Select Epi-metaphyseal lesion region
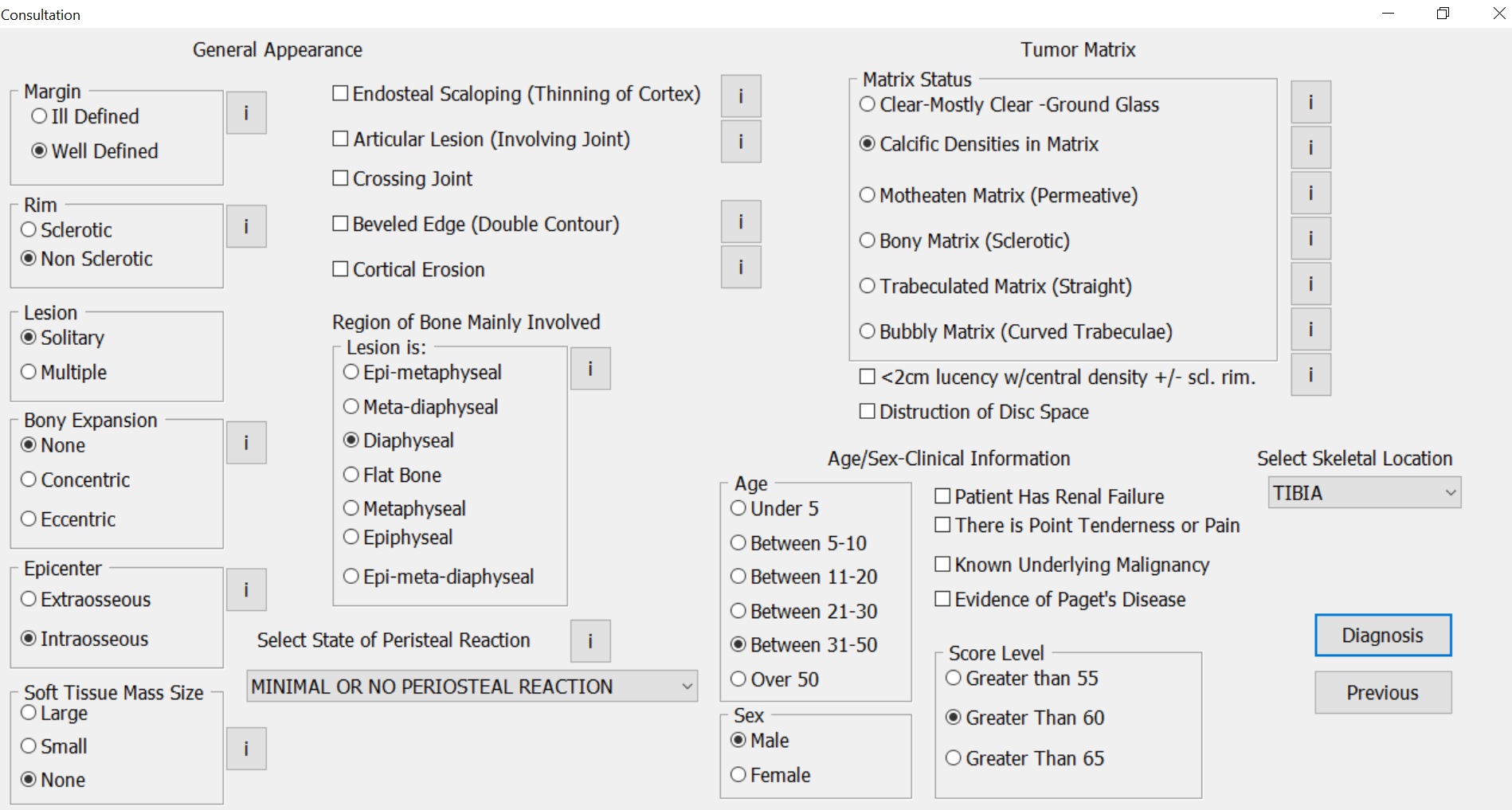 coord(423,372)
